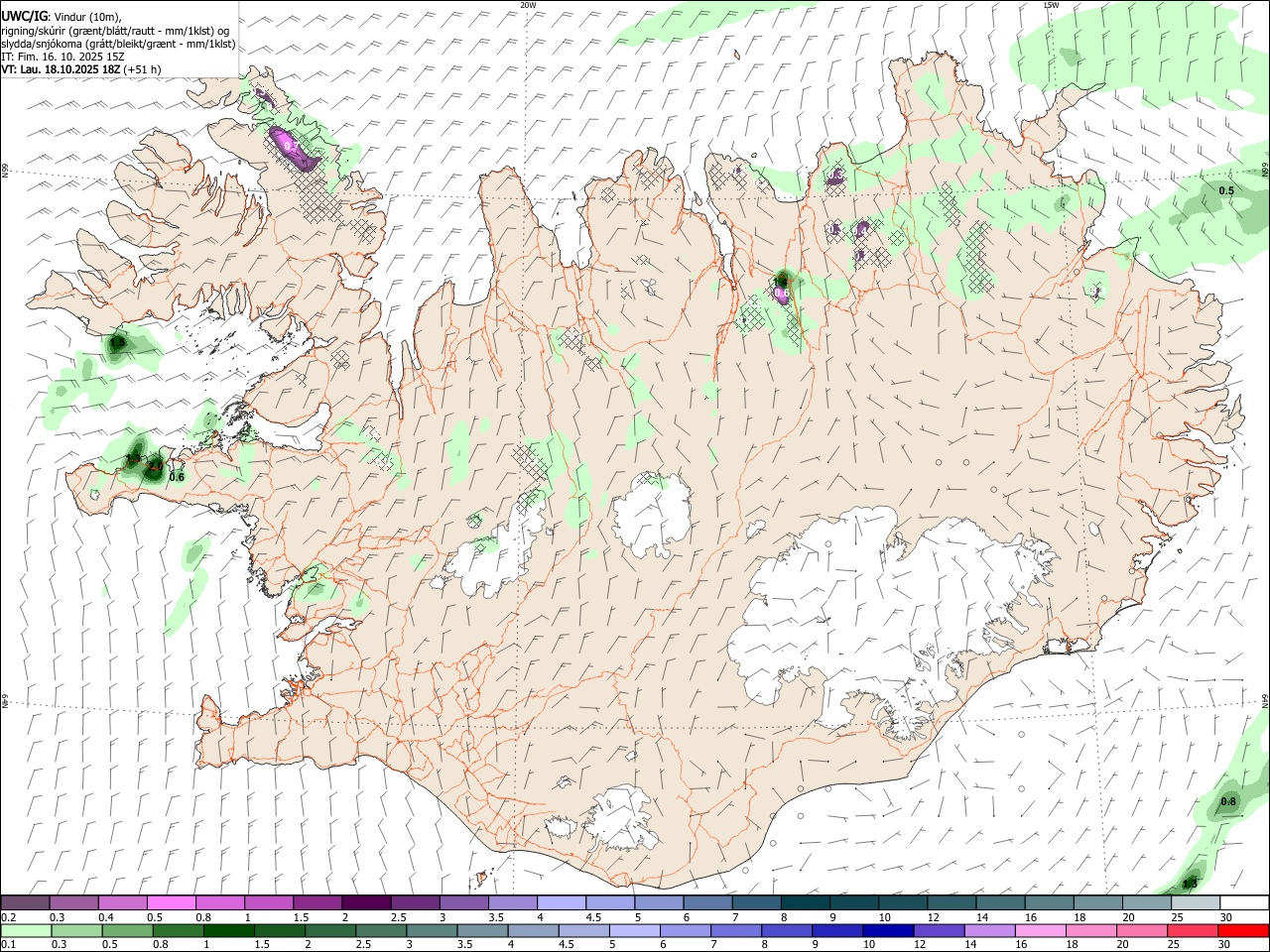The width and height of the screenshot is (1270, 952).
Task: Click the '20W' longitude label at the top
Action: (x=528, y=5)
